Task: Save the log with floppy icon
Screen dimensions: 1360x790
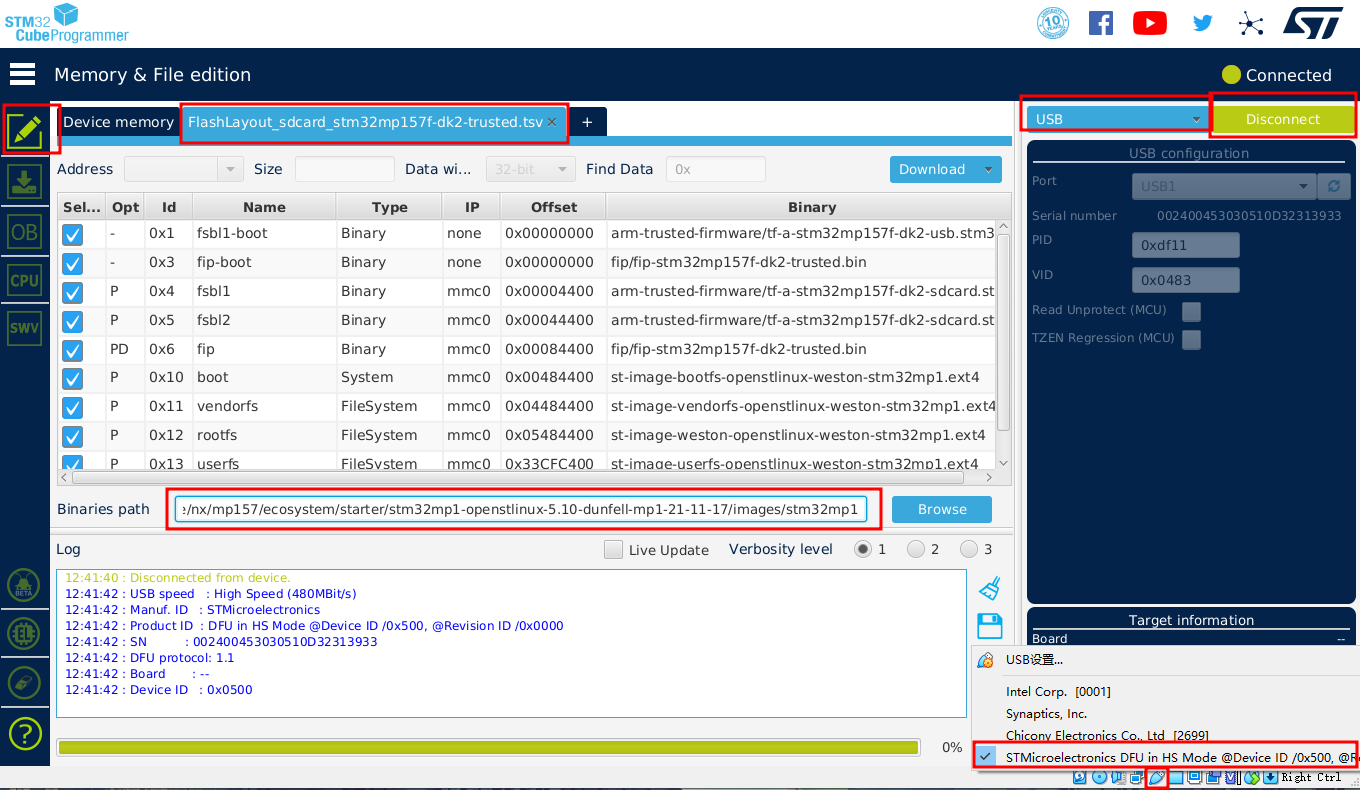Action: click(x=990, y=626)
